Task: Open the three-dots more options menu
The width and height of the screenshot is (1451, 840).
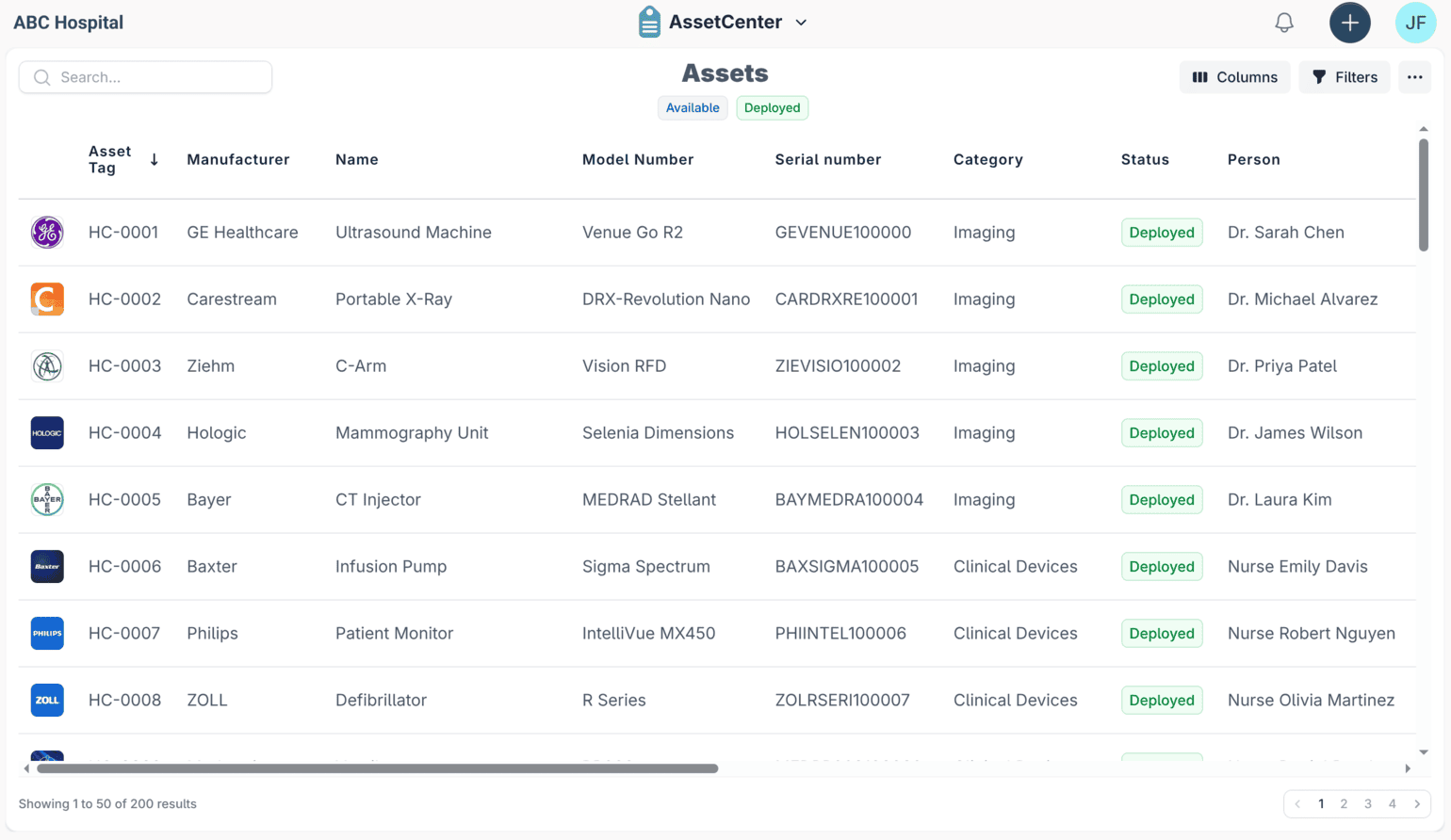Action: [1415, 77]
